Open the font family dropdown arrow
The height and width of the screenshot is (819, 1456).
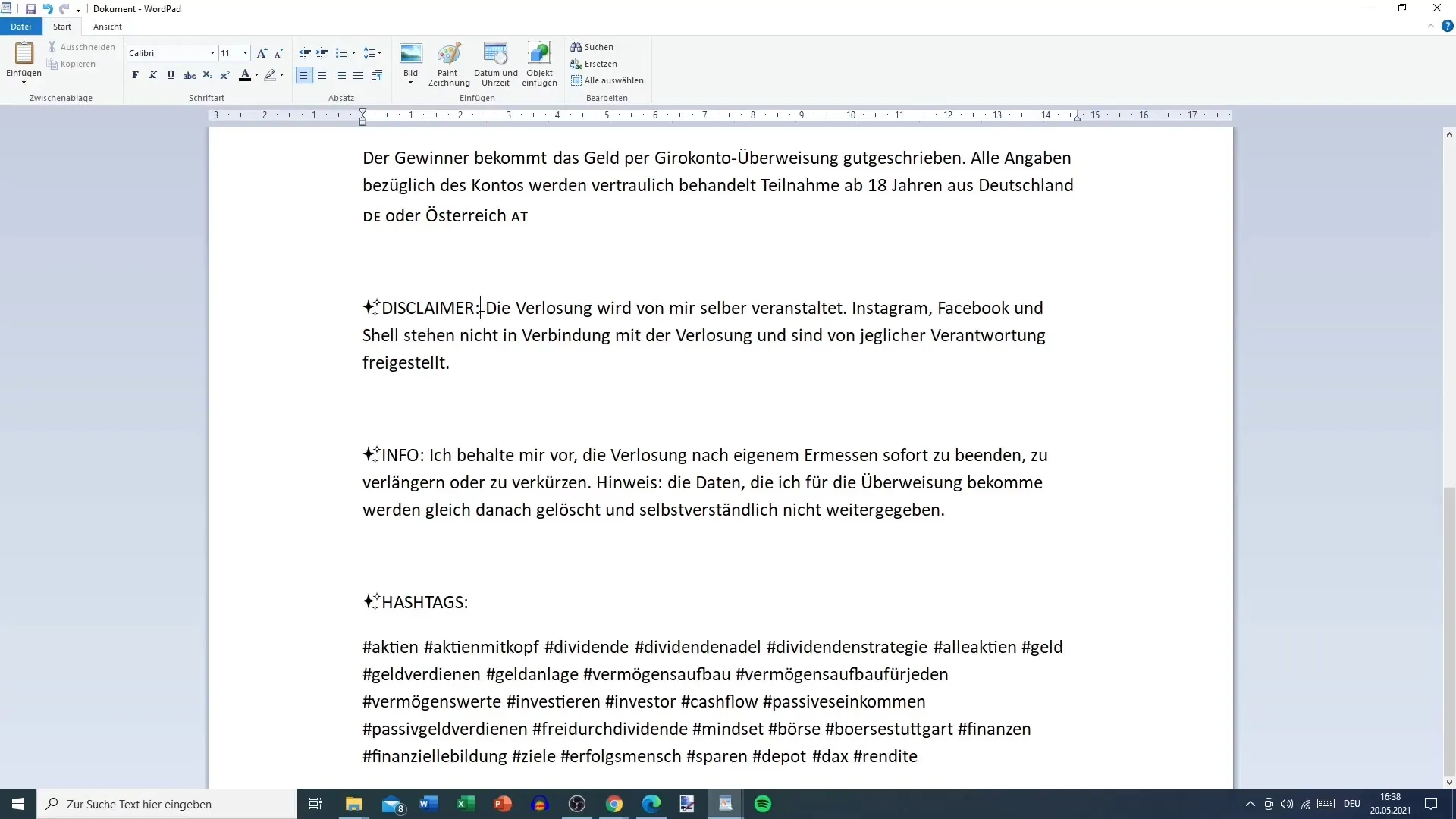(212, 53)
